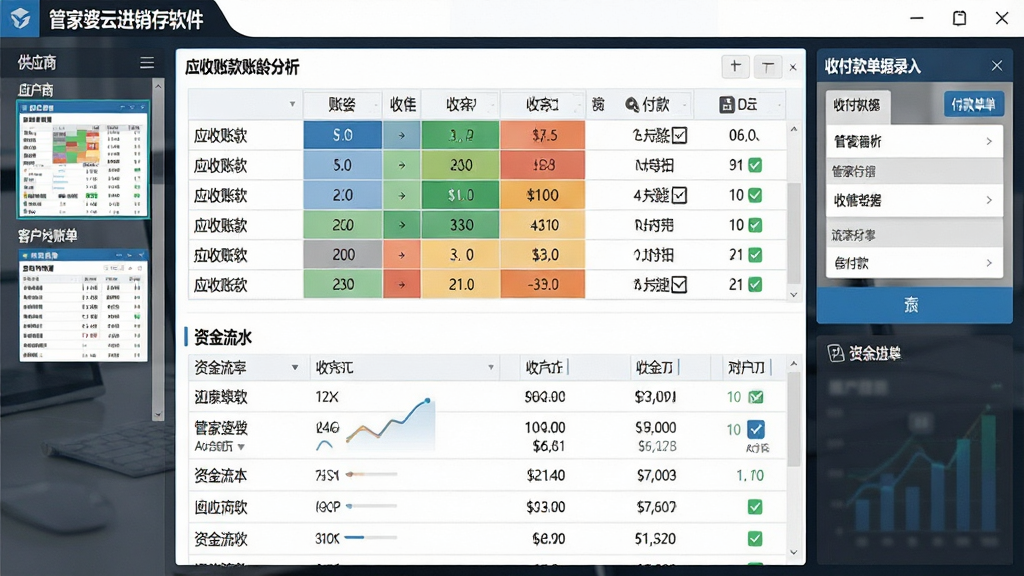Select the dark blue 5.0 cell in the $7.5 row
1024x576 pixels.
[x=342, y=135]
